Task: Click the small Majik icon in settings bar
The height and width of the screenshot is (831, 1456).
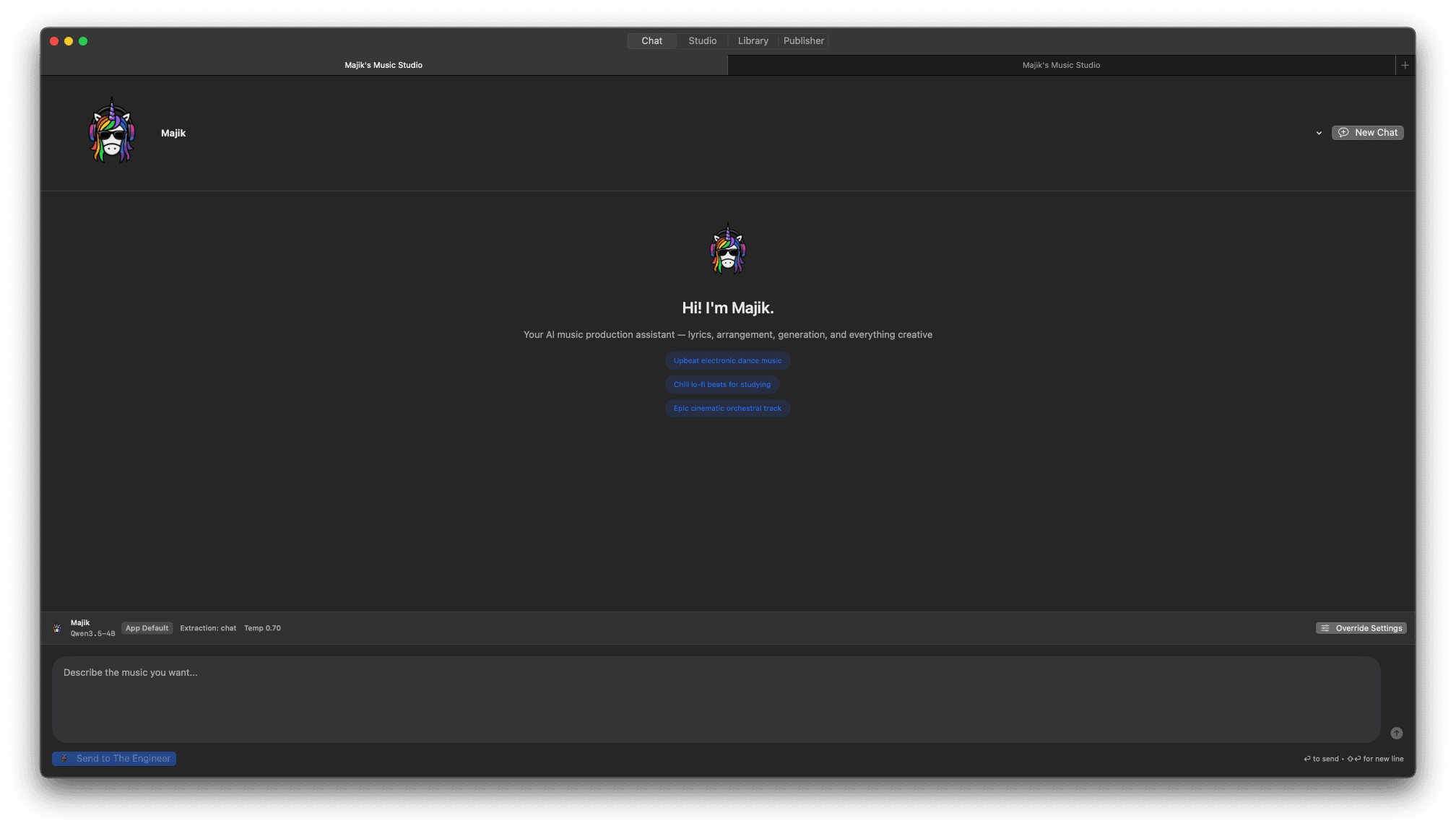Action: pos(57,628)
